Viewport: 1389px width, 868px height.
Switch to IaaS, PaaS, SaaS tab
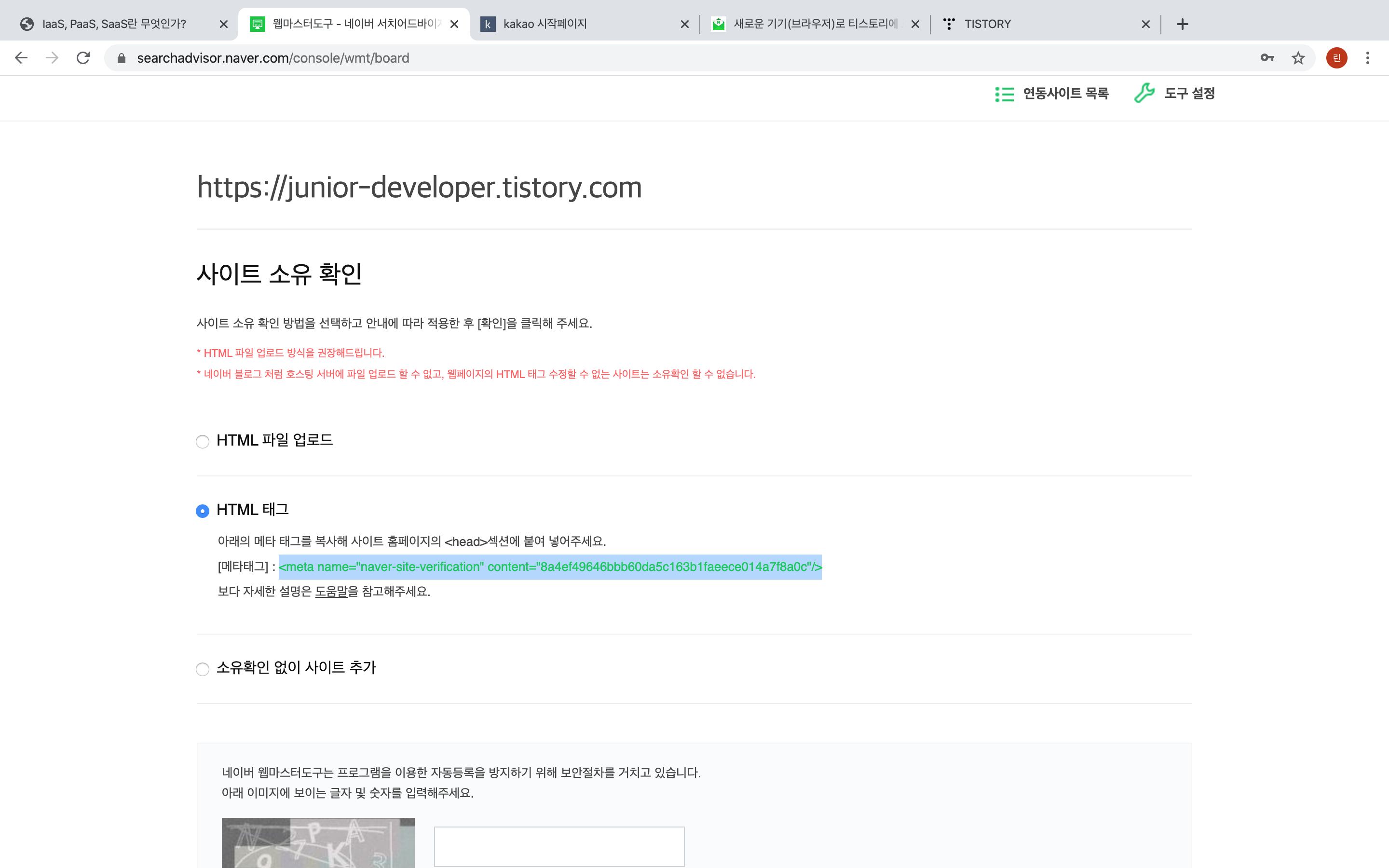(115, 24)
